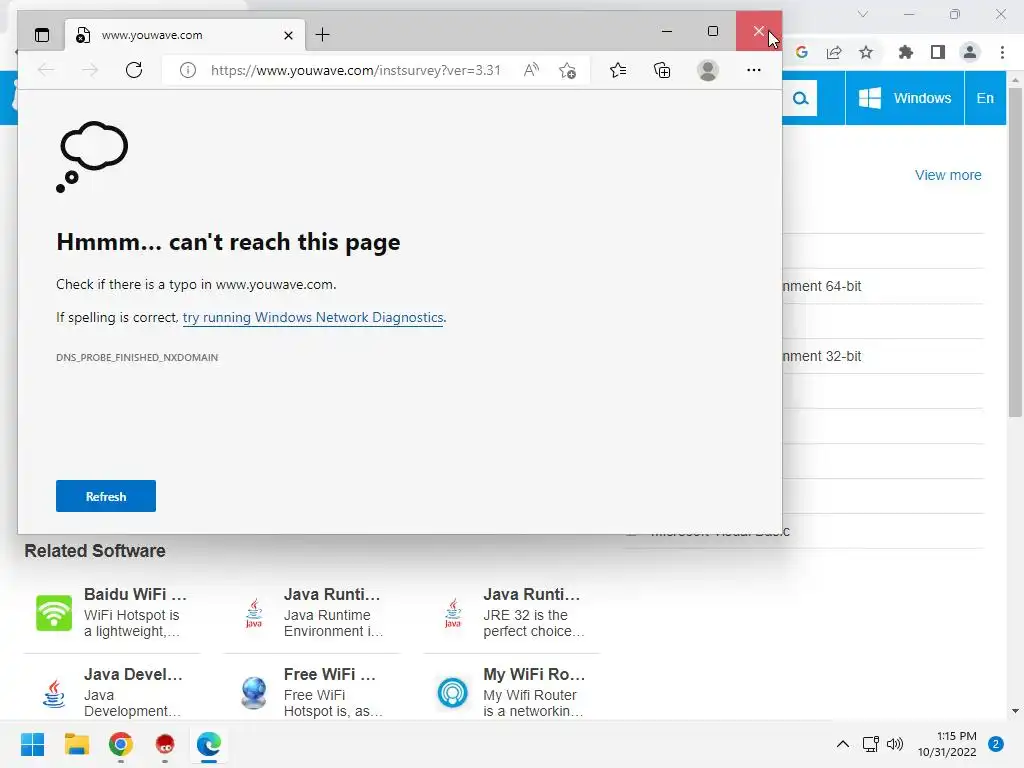Open Edge Collections
This screenshot has height=768, width=1024.
pyautogui.click(x=662, y=70)
